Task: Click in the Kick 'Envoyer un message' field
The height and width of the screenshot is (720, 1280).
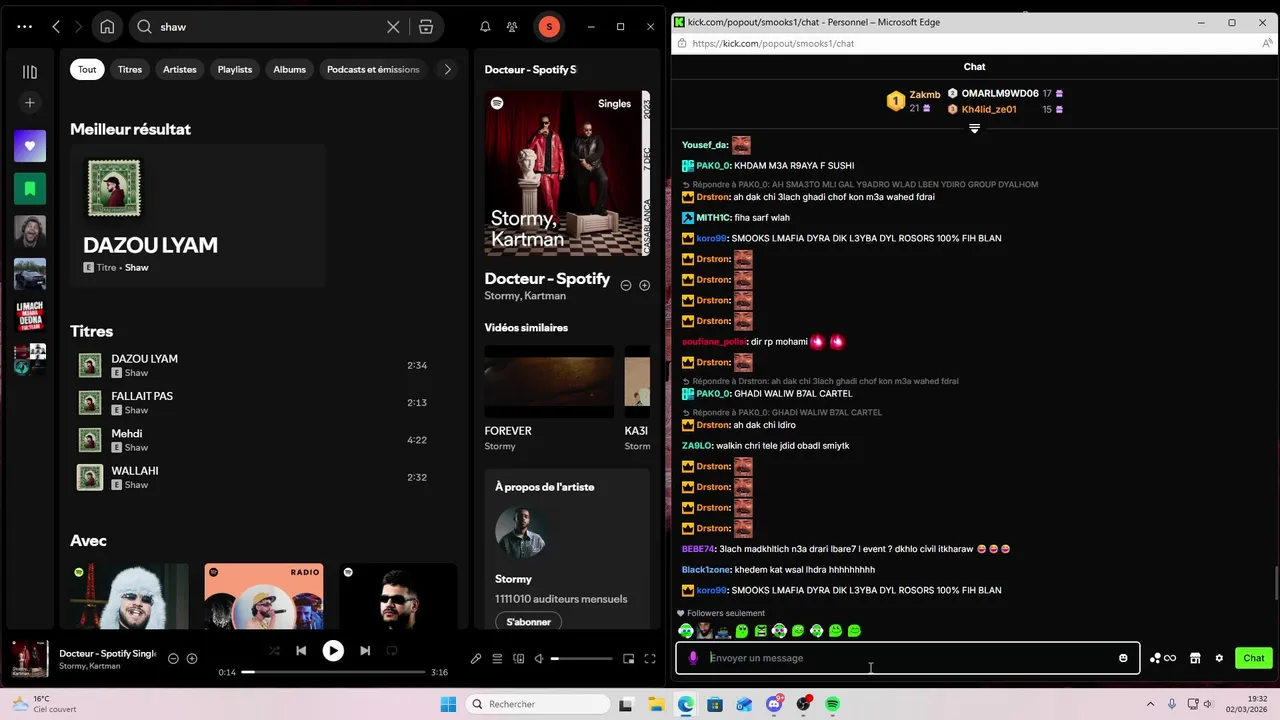Action: pos(908,658)
